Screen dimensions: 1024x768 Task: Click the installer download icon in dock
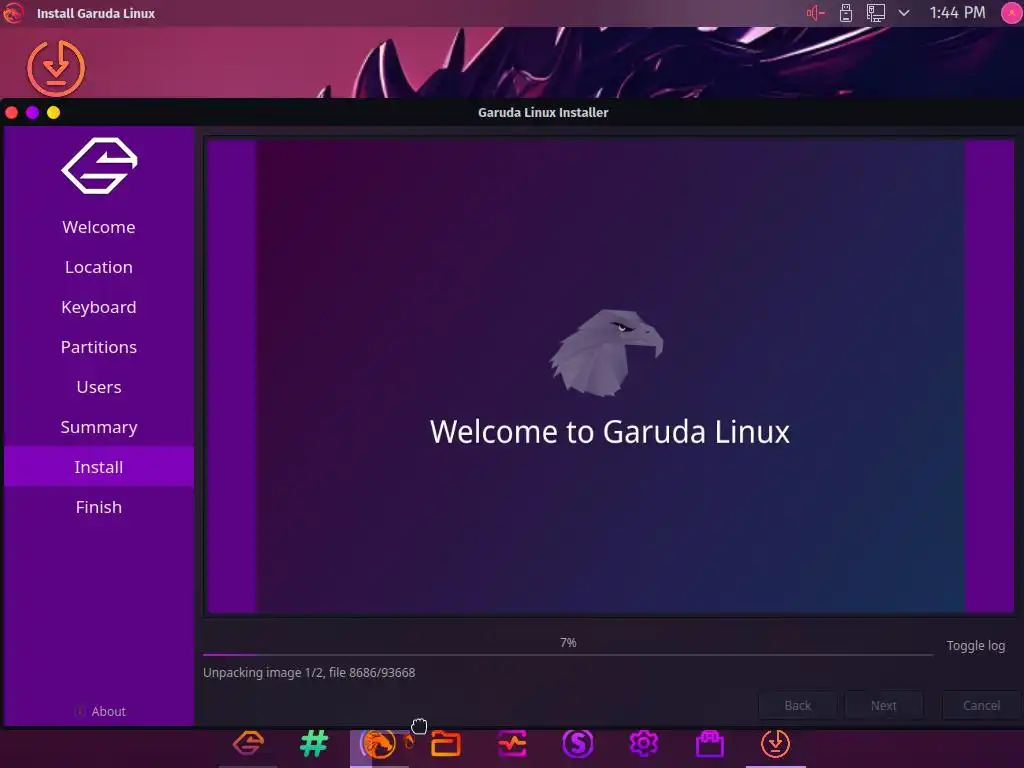tap(776, 743)
